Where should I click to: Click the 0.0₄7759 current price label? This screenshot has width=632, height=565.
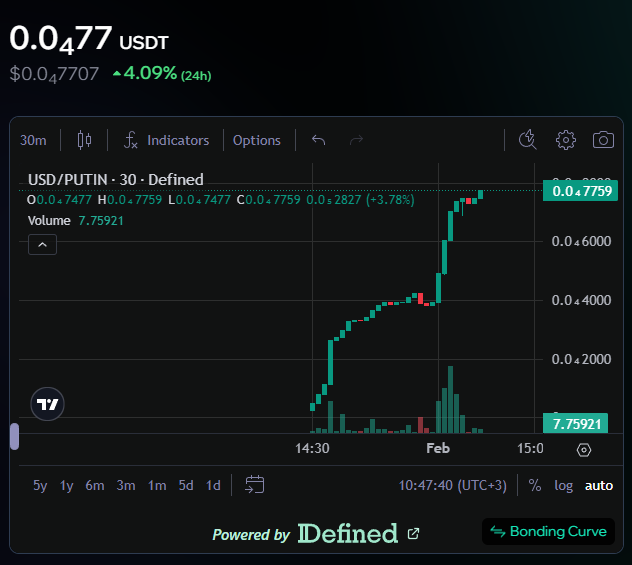pos(580,191)
